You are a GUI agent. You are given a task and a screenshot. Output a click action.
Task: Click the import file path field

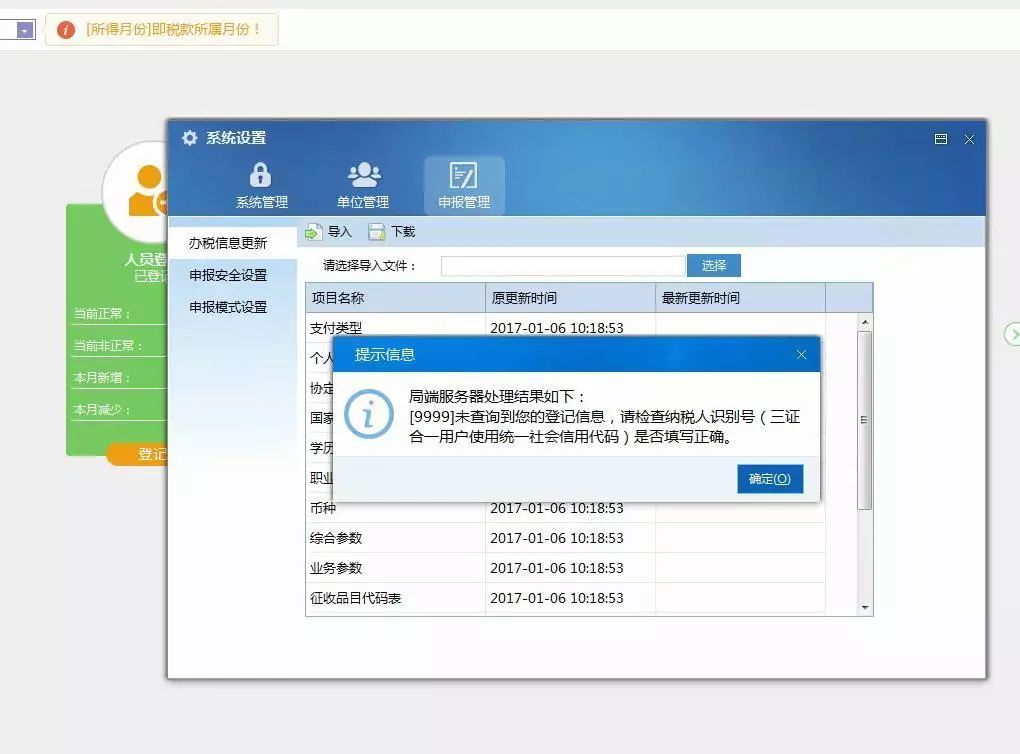point(563,265)
